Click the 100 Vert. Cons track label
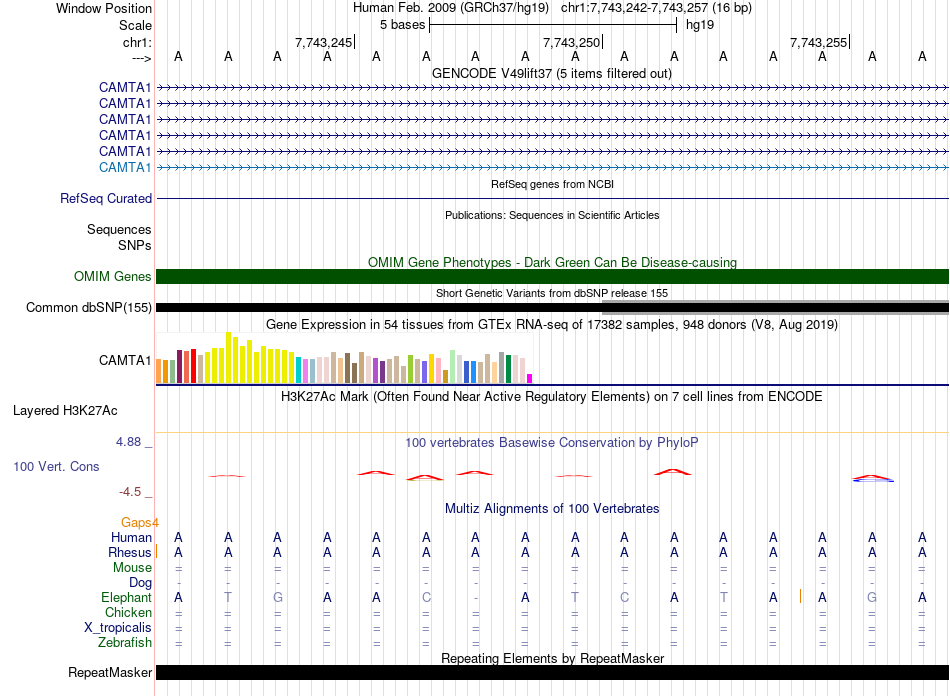The image size is (950, 696). [x=56, y=467]
